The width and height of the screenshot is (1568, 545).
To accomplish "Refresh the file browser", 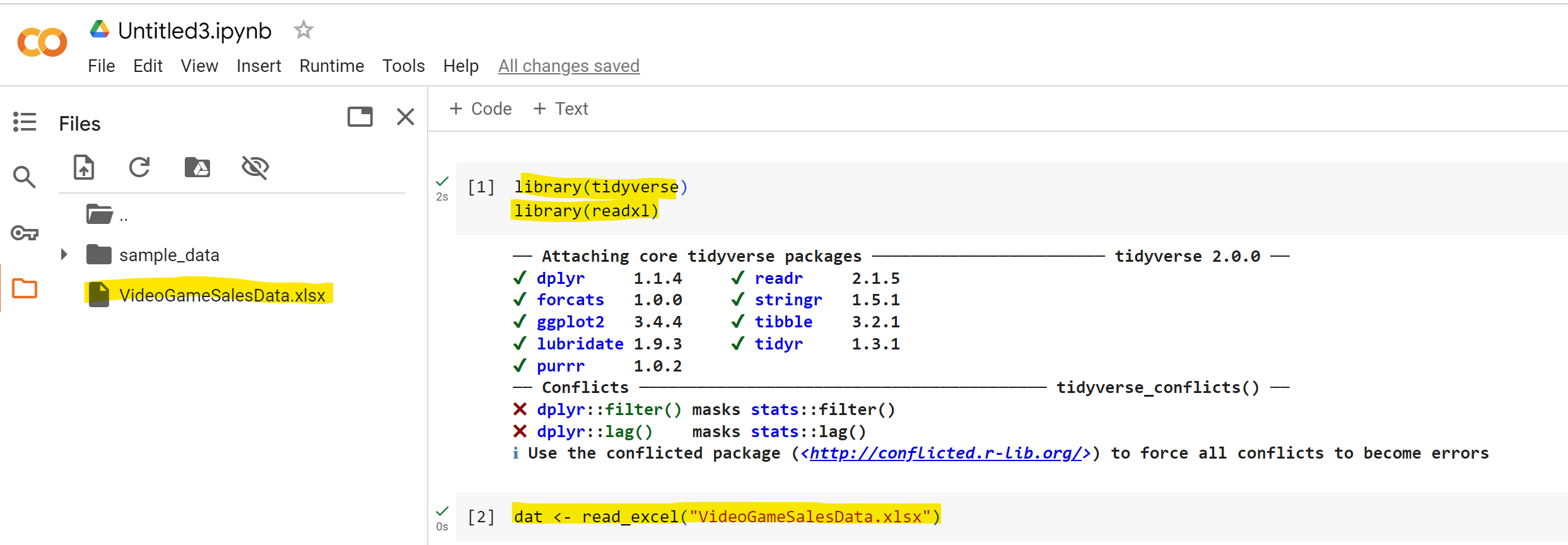I will (139, 167).
